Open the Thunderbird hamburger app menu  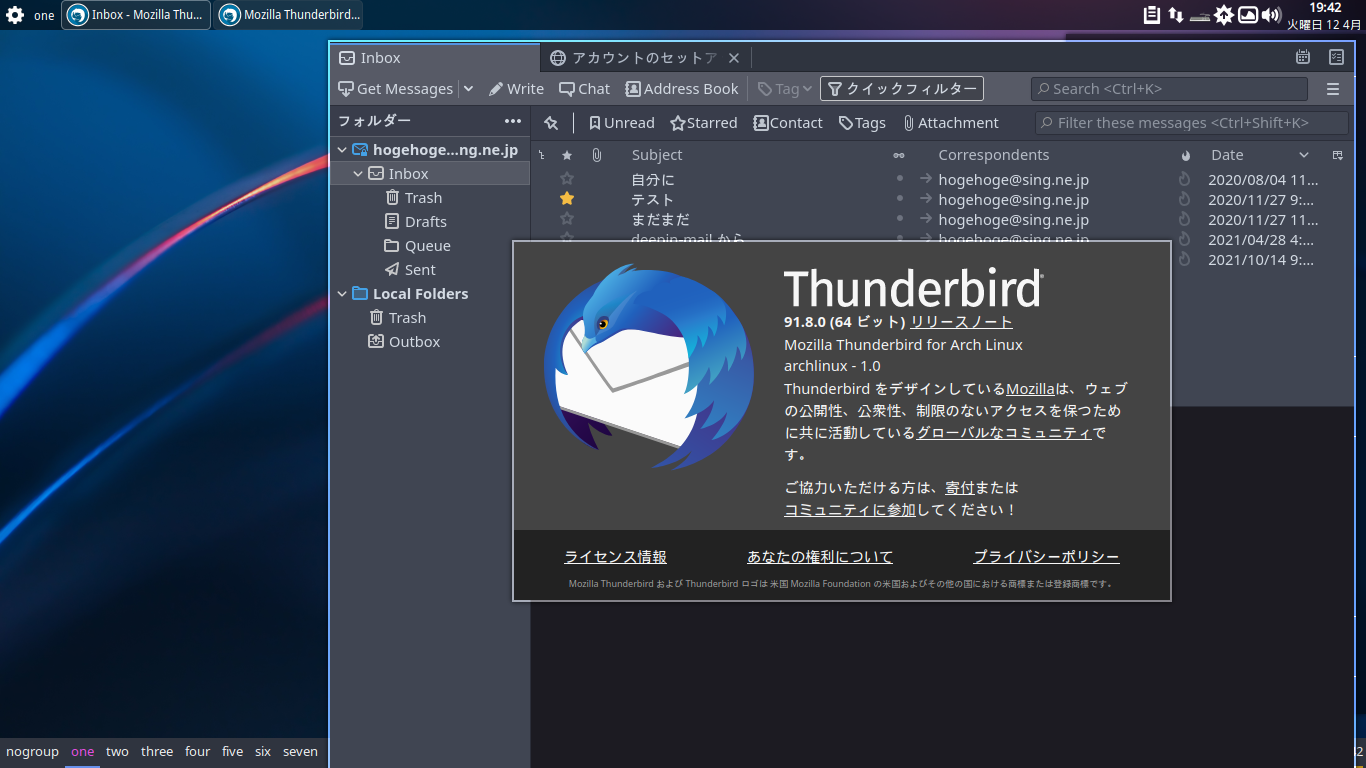click(x=1333, y=89)
